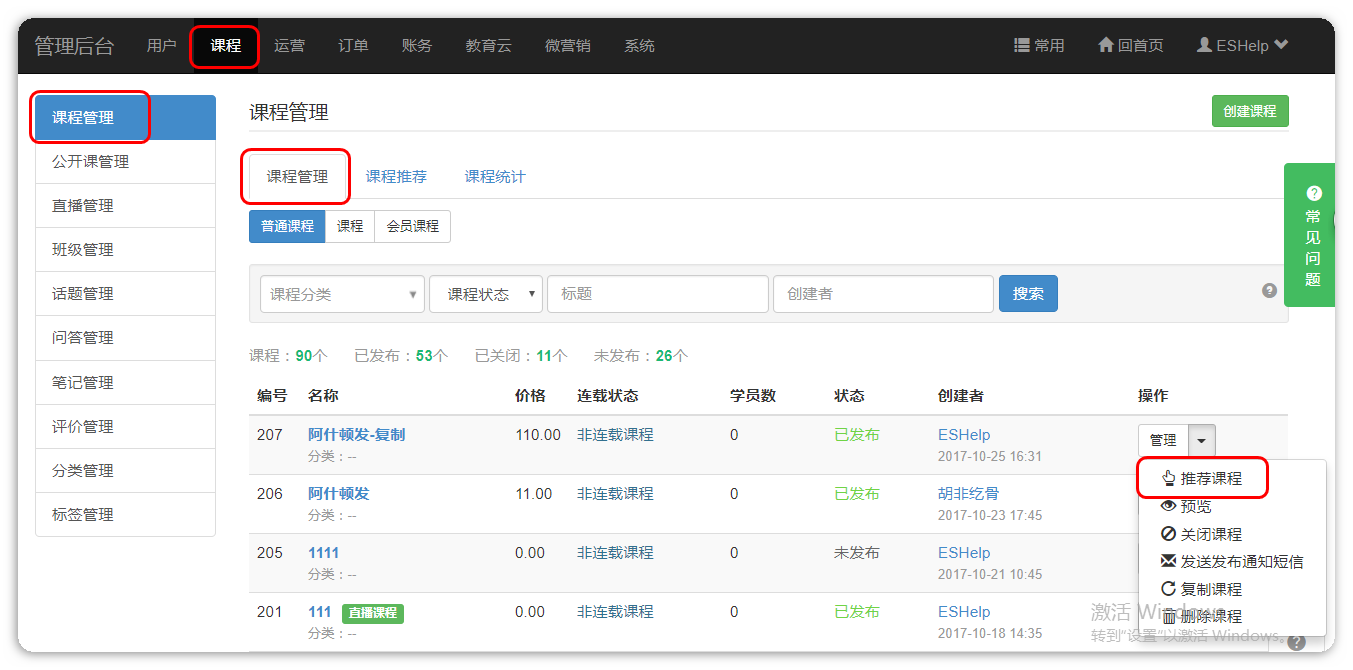The width and height of the screenshot is (1353, 670).
Task: Select the 会员课程 filter toggle
Action: 412,227
